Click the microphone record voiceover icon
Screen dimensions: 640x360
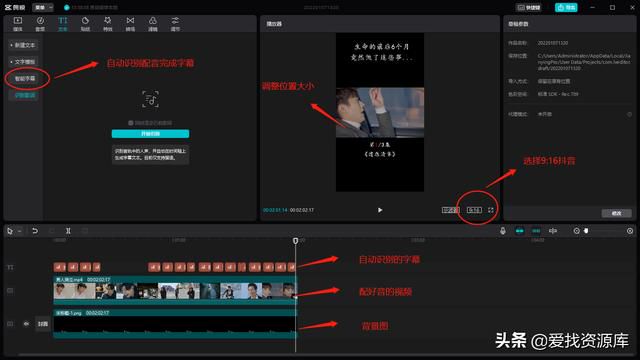click(503, 231)
